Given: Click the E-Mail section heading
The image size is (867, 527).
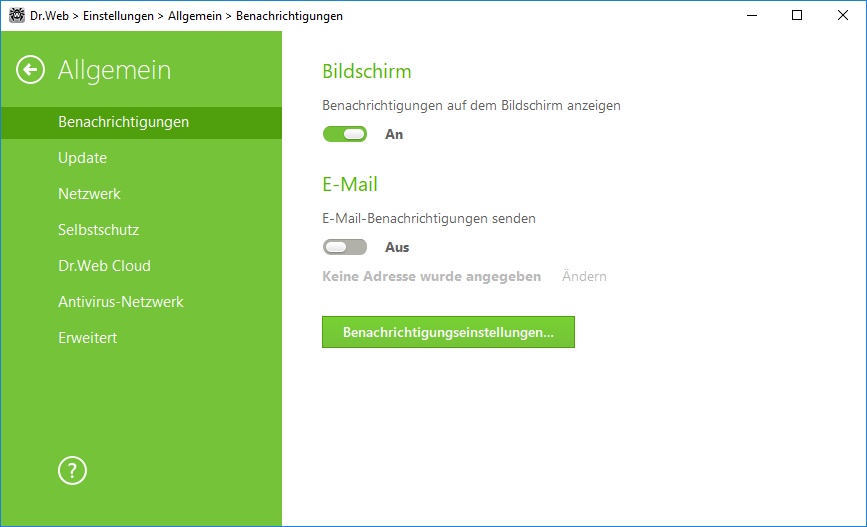Looking at the screenshot, I should click(x=350, y=184).
